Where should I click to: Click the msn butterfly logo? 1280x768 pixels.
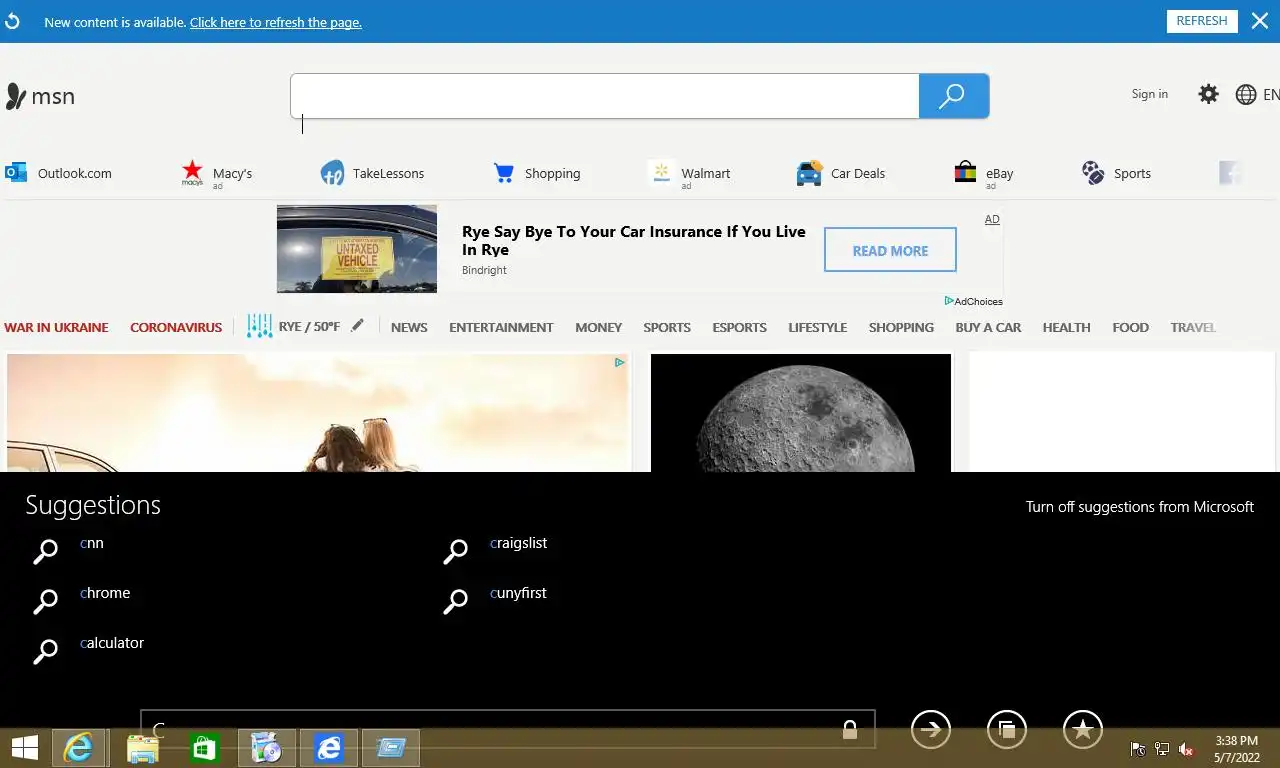coord(40,96)
